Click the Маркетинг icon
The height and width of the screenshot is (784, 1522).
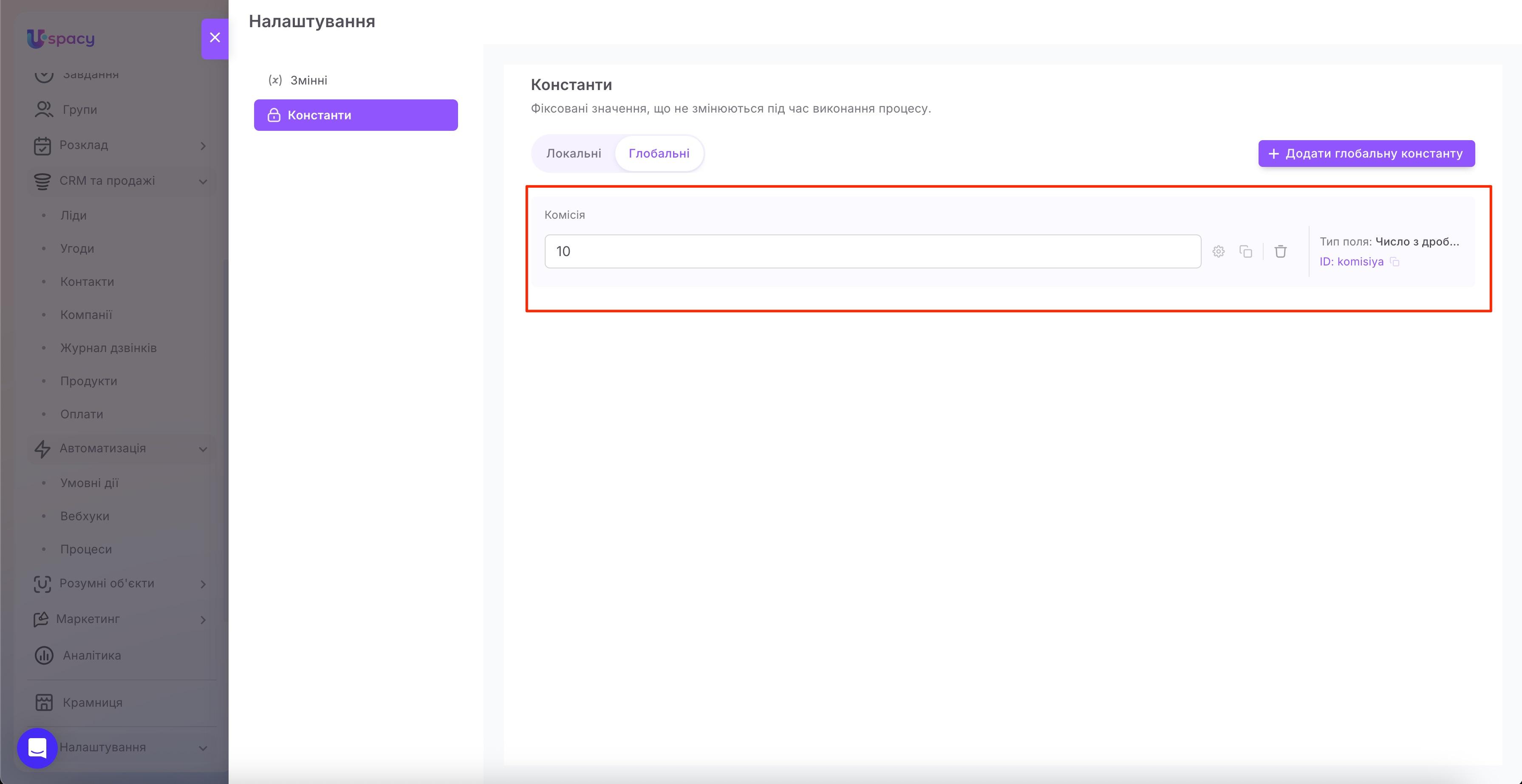click(x=41, y=619)
